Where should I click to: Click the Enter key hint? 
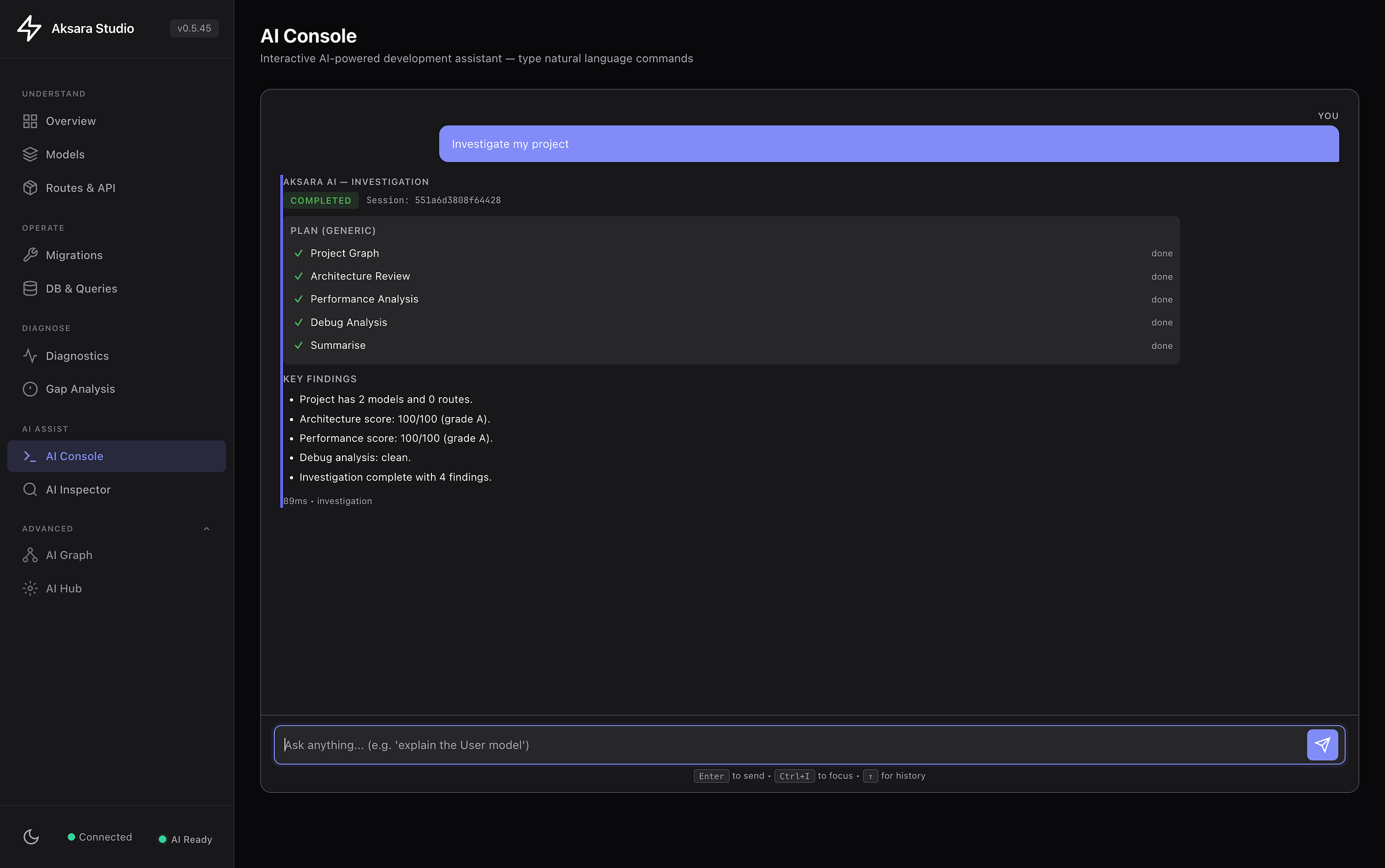click(712, 776)
